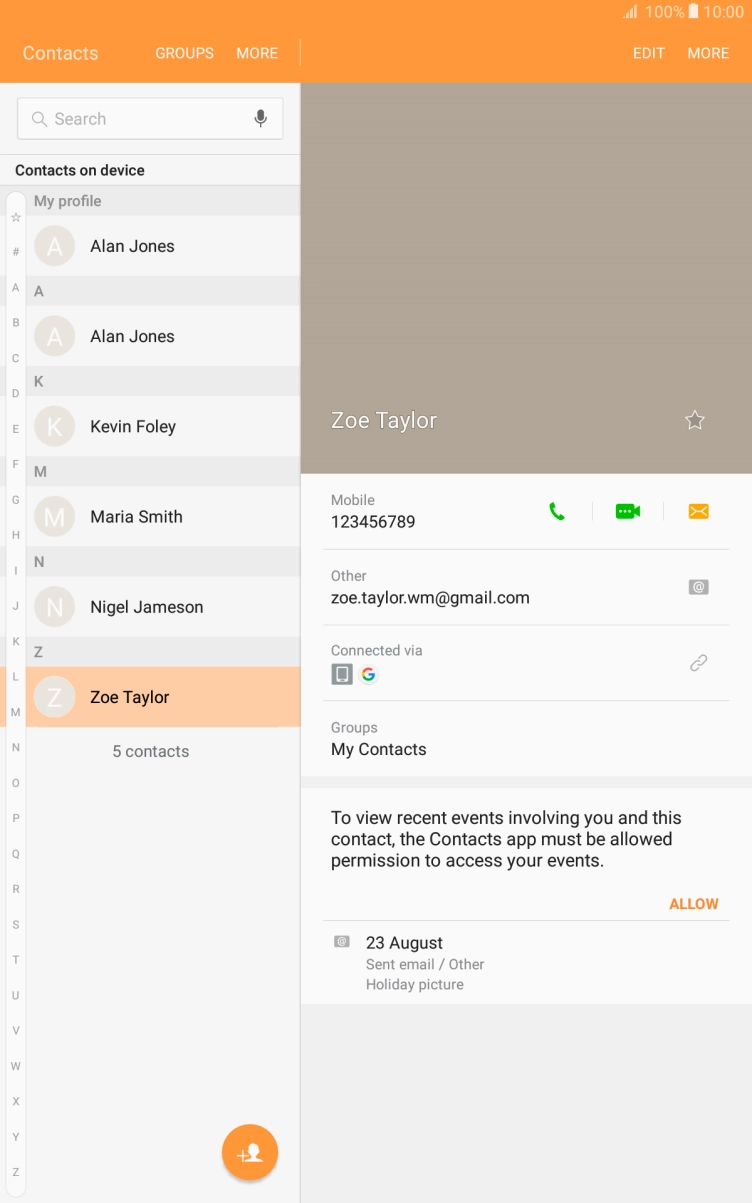Start video call with Zoe Taylor
The height and width of the screenshot is (1203, 752).
(627, 511)
